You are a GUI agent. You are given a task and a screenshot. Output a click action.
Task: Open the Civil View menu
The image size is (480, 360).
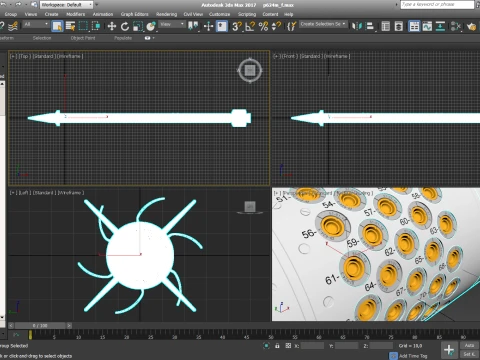pos(193,14)
